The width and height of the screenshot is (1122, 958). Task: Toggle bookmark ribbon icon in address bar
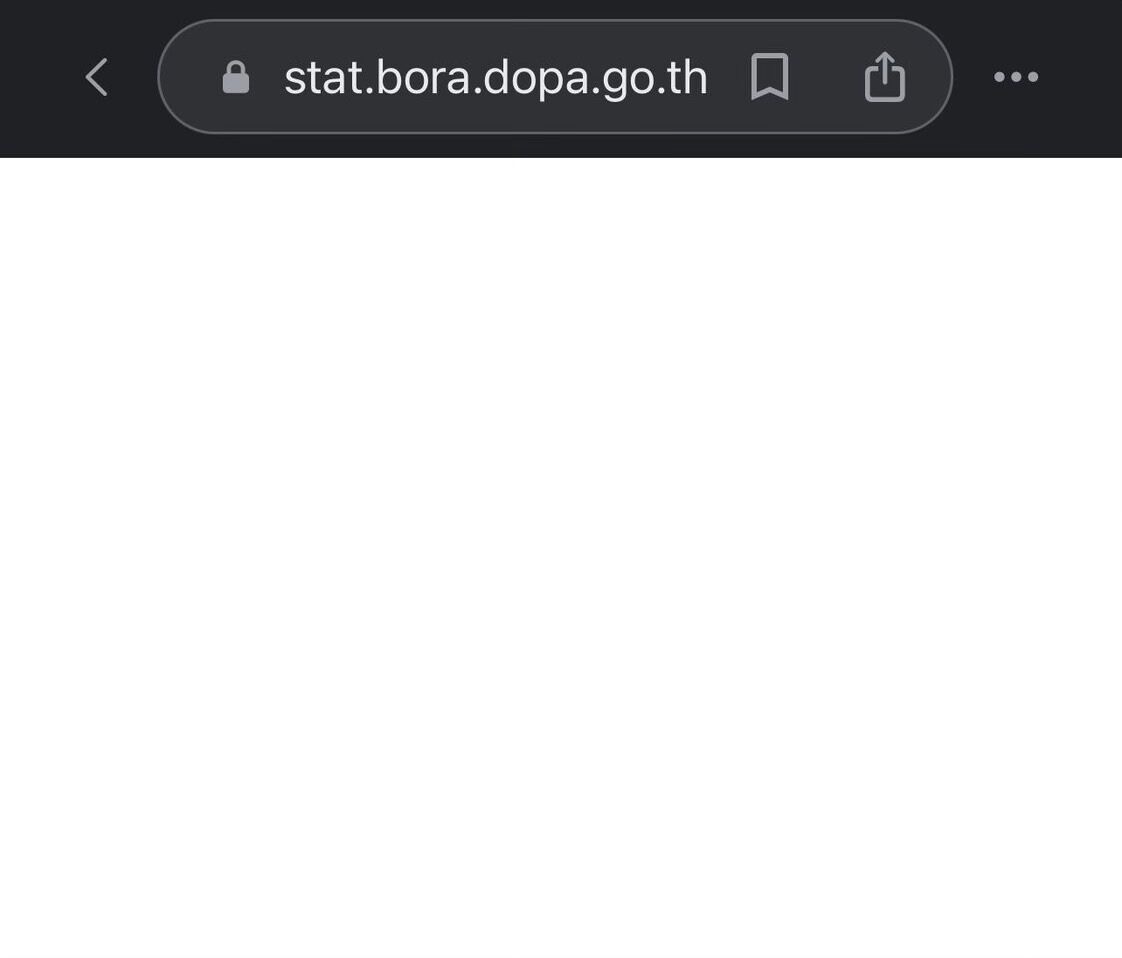tap(769, 77)
